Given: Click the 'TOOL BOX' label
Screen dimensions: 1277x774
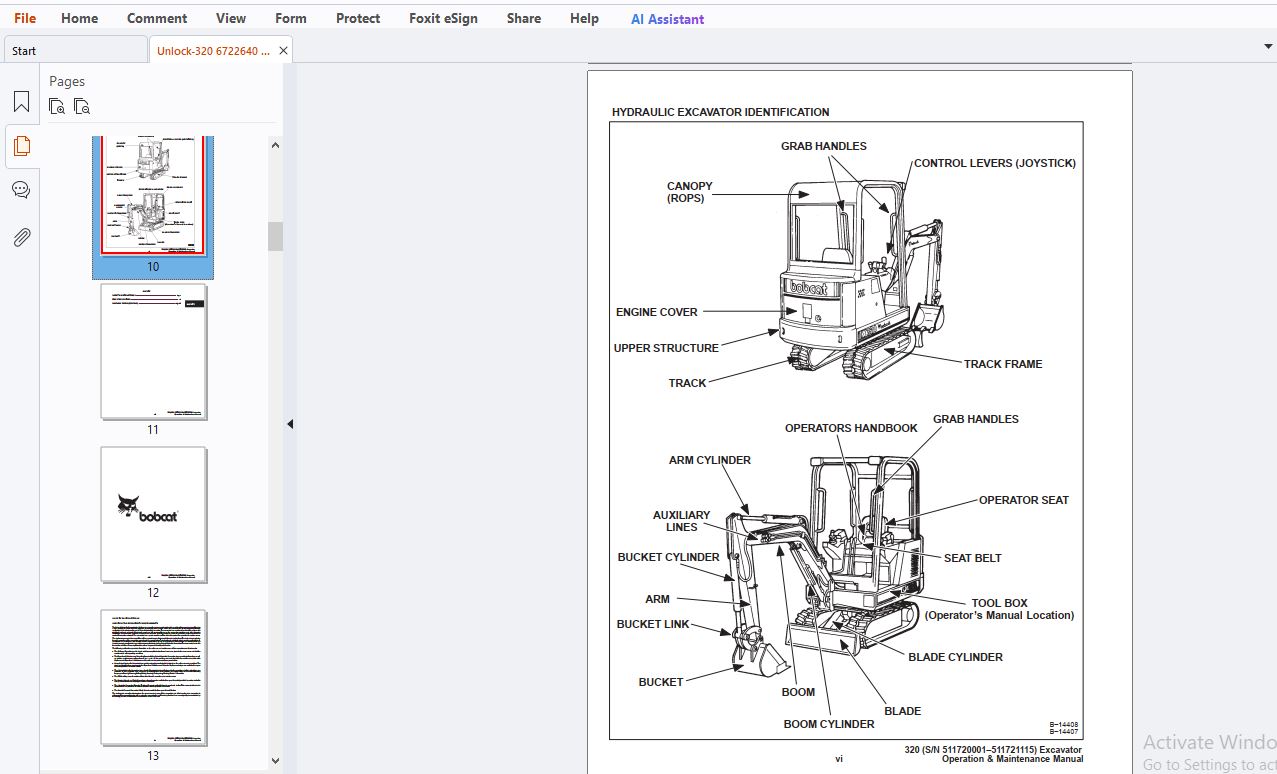Looking at the screenshot, I should point(1000,603).
